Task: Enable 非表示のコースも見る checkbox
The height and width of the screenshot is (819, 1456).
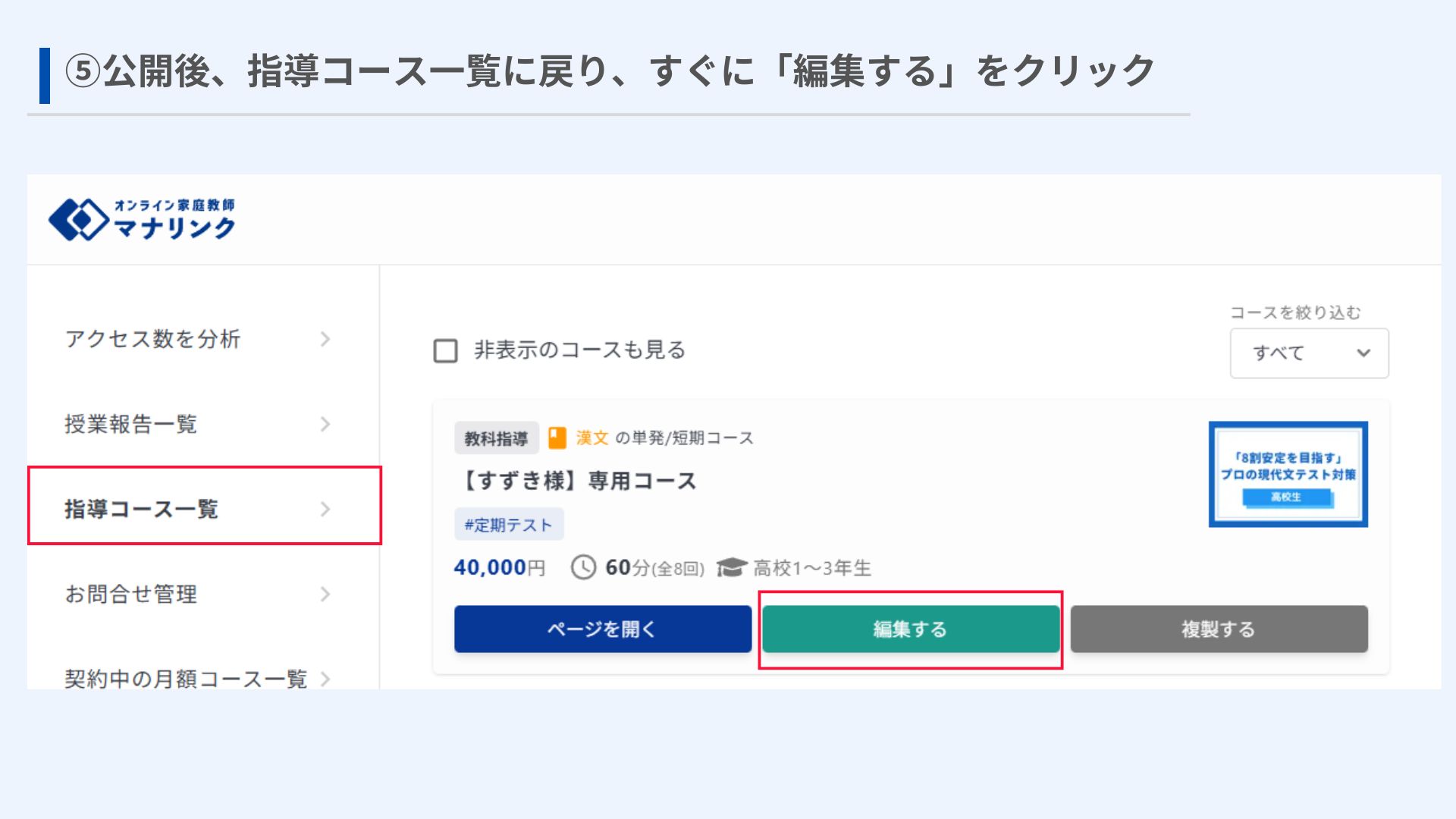Action: pos(445,350)
